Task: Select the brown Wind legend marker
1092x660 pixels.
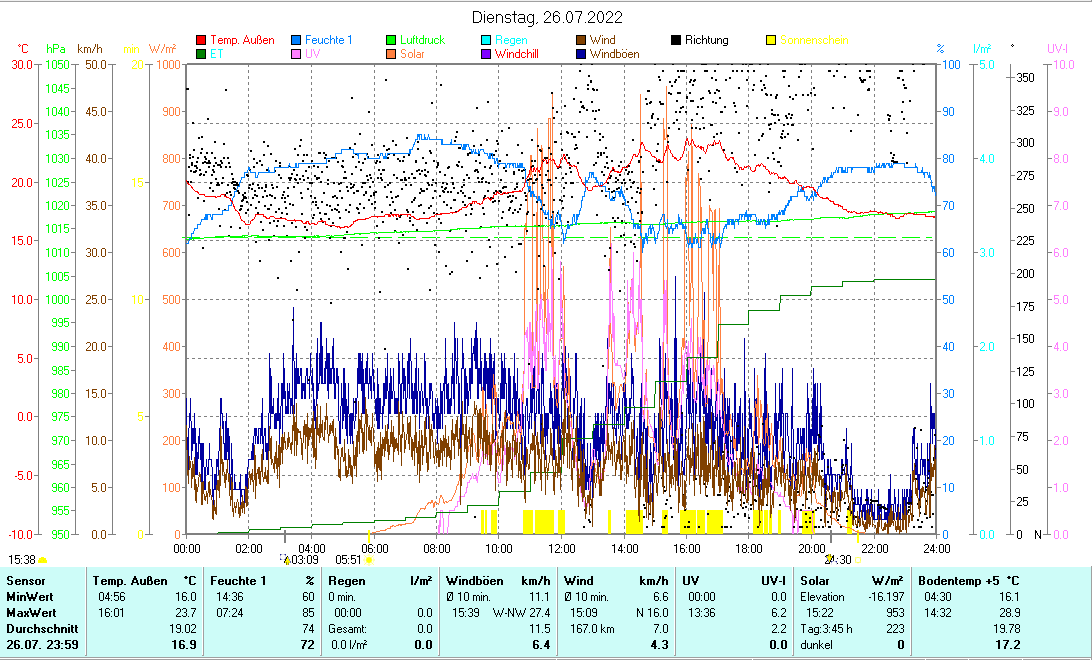Action: tap(581, 41)
